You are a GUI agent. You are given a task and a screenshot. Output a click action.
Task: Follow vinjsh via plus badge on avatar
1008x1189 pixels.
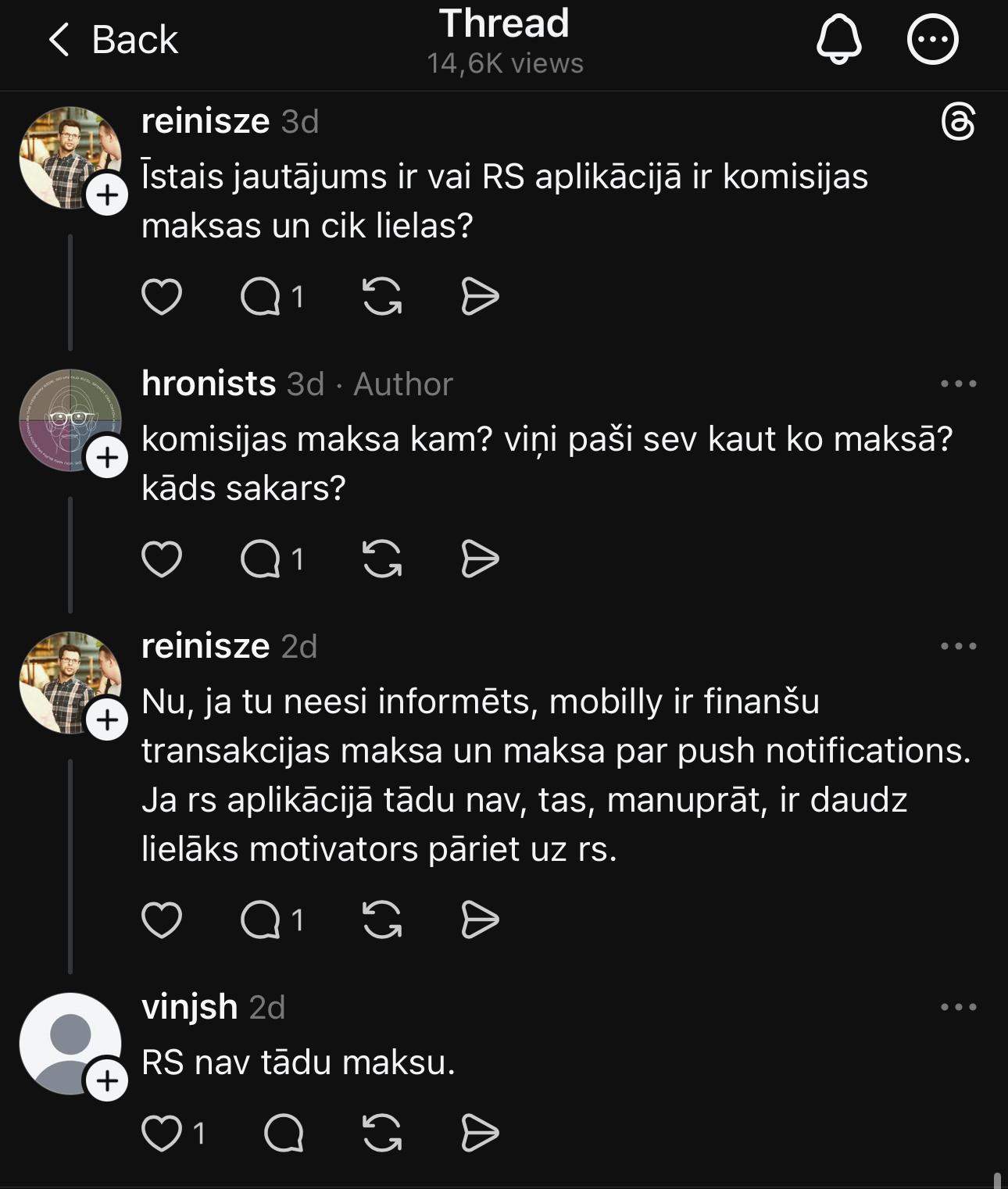[107, 1080]
